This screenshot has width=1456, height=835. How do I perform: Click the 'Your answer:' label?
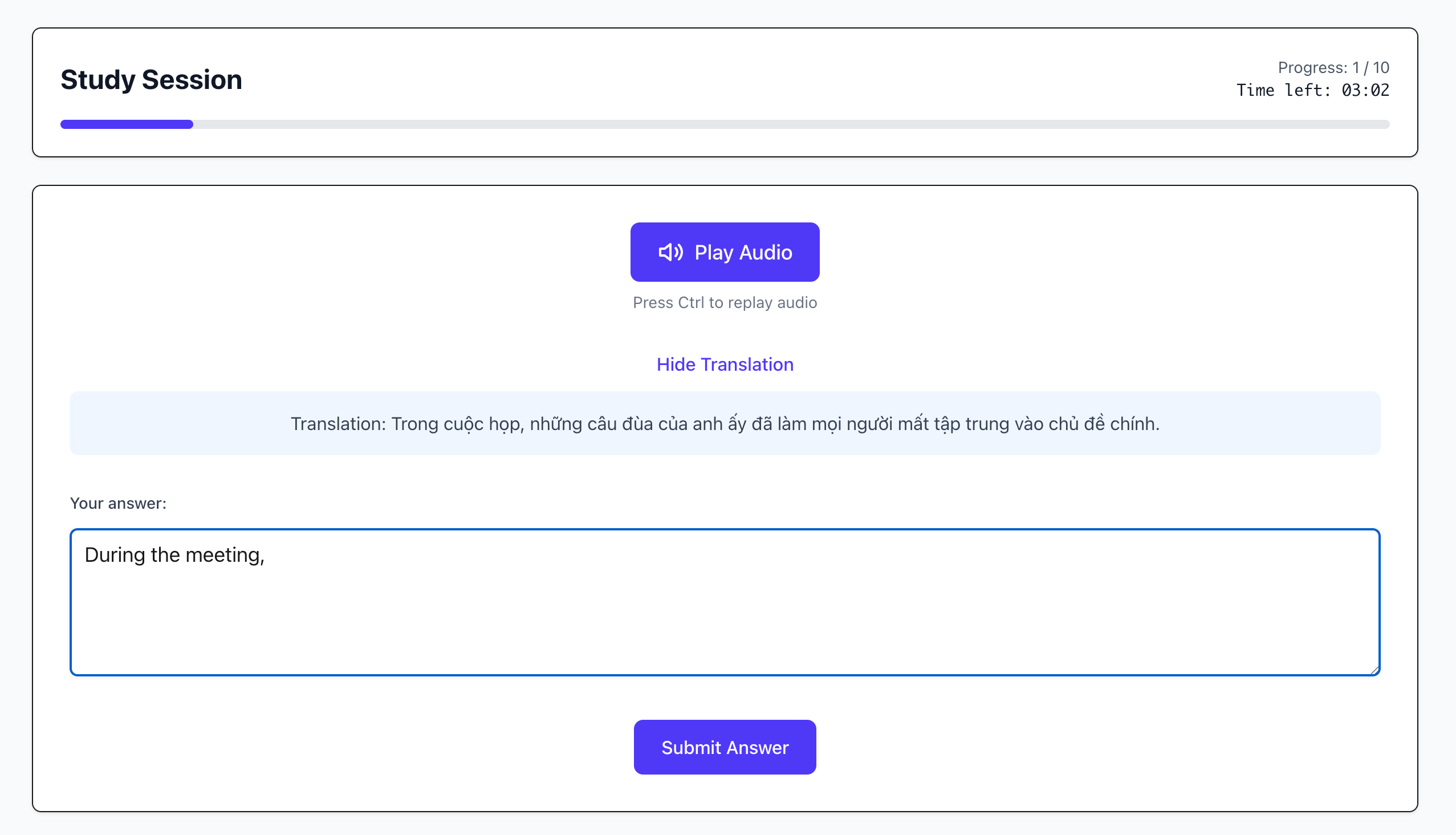(x=118, y=503)
